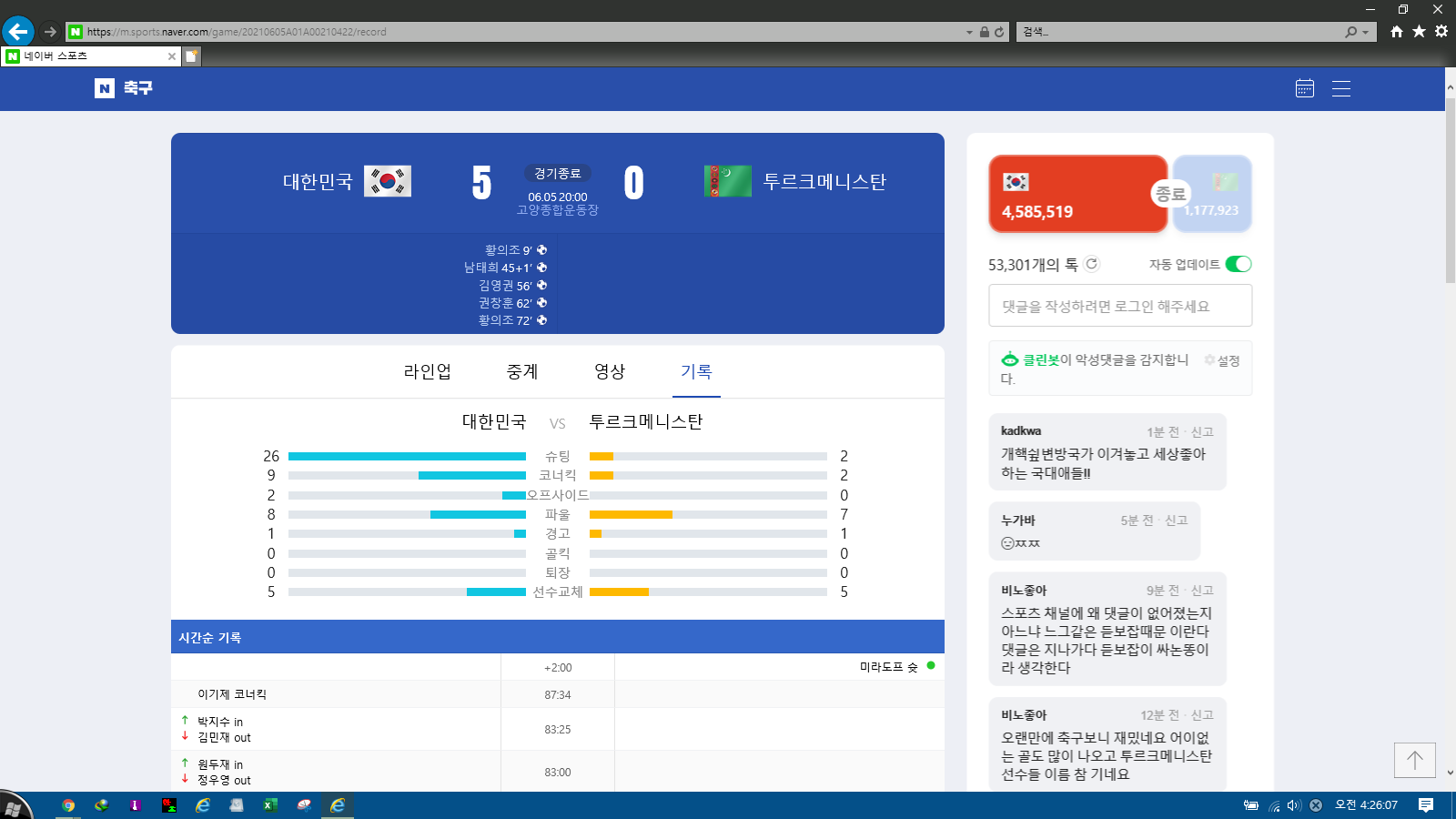
Task: Switch to the 중계 tab
Action: pos(522,371)
